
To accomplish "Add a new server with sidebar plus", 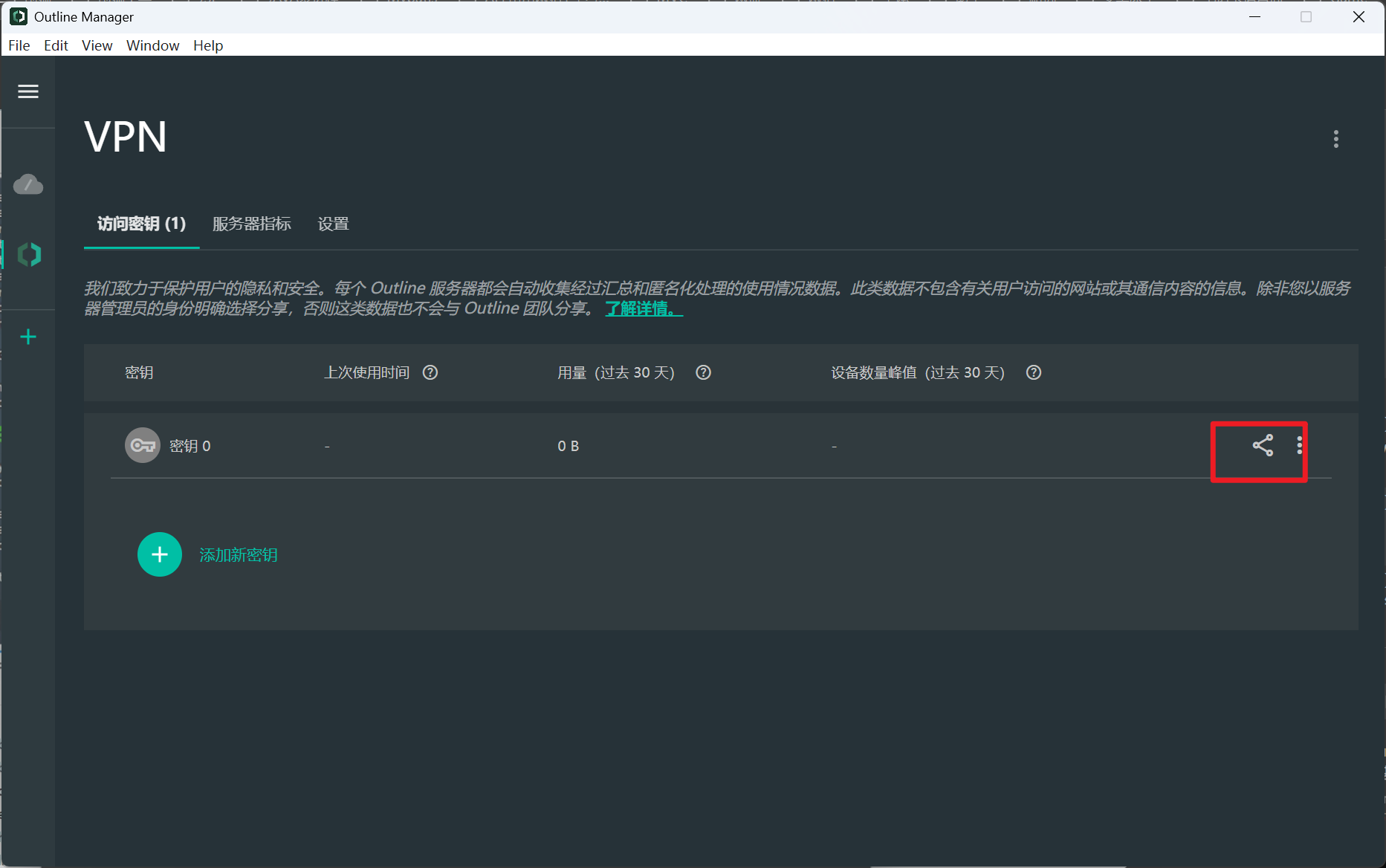I will (28, 337).
